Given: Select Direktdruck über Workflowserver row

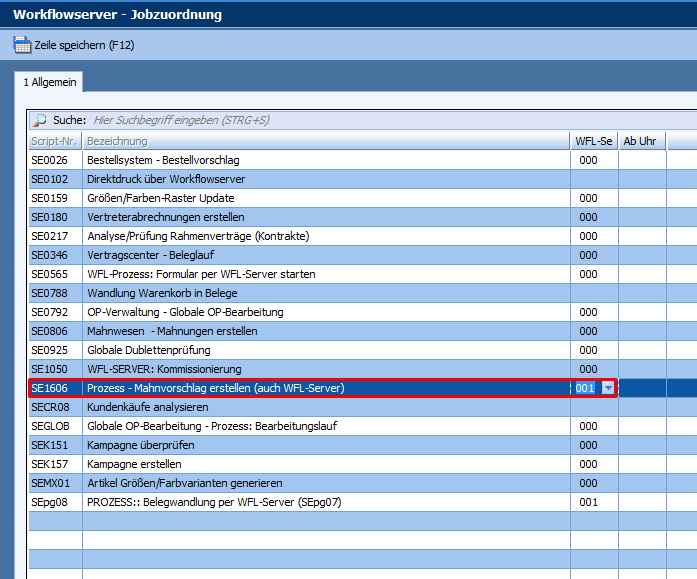Looking at the screenshot, I should [166, 179].
